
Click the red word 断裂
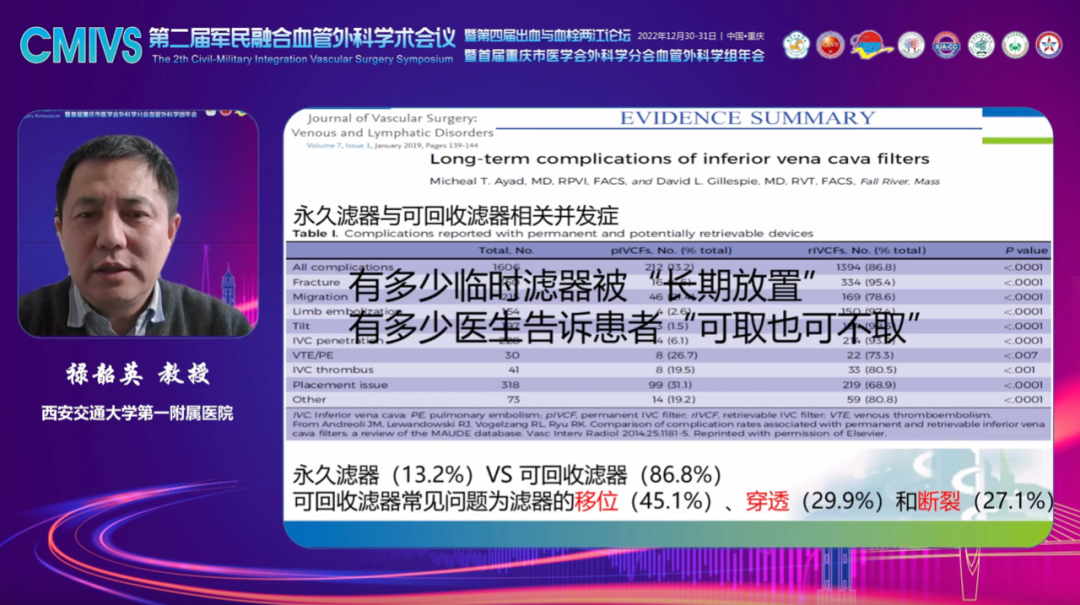click(938, 501)
